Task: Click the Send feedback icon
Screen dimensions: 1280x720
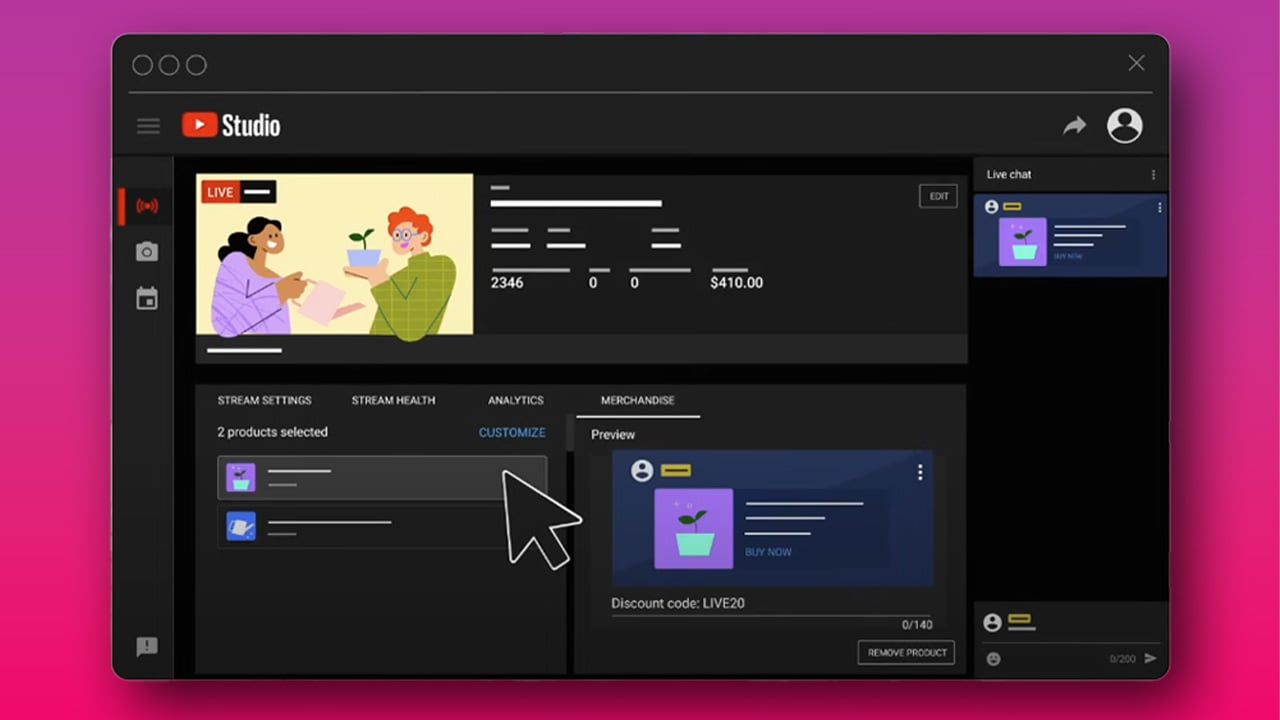Action: [x=147, y=647]
